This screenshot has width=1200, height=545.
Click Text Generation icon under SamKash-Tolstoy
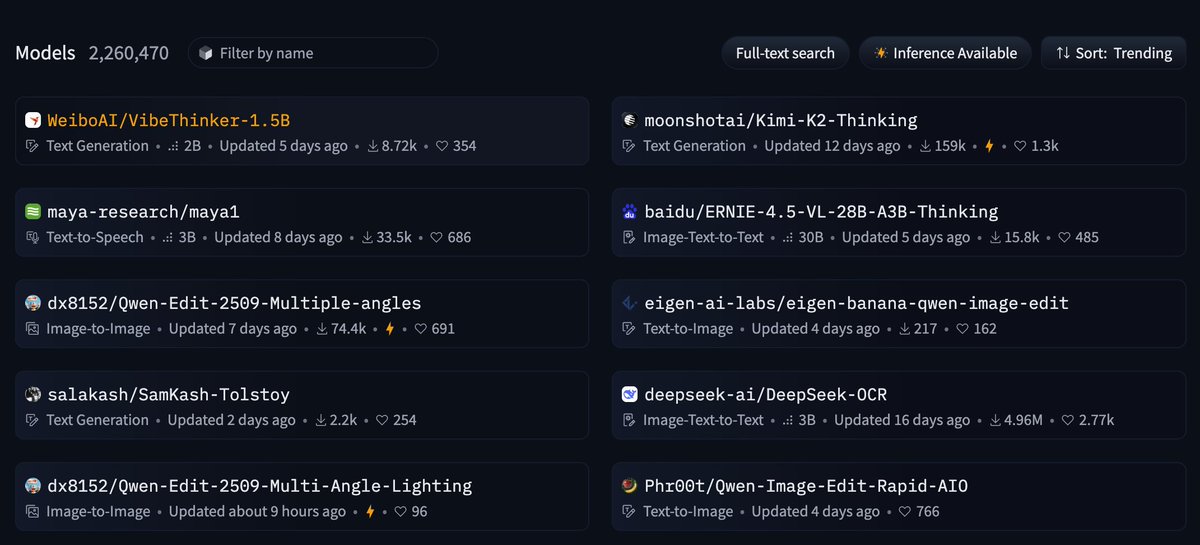pos(32,420)
